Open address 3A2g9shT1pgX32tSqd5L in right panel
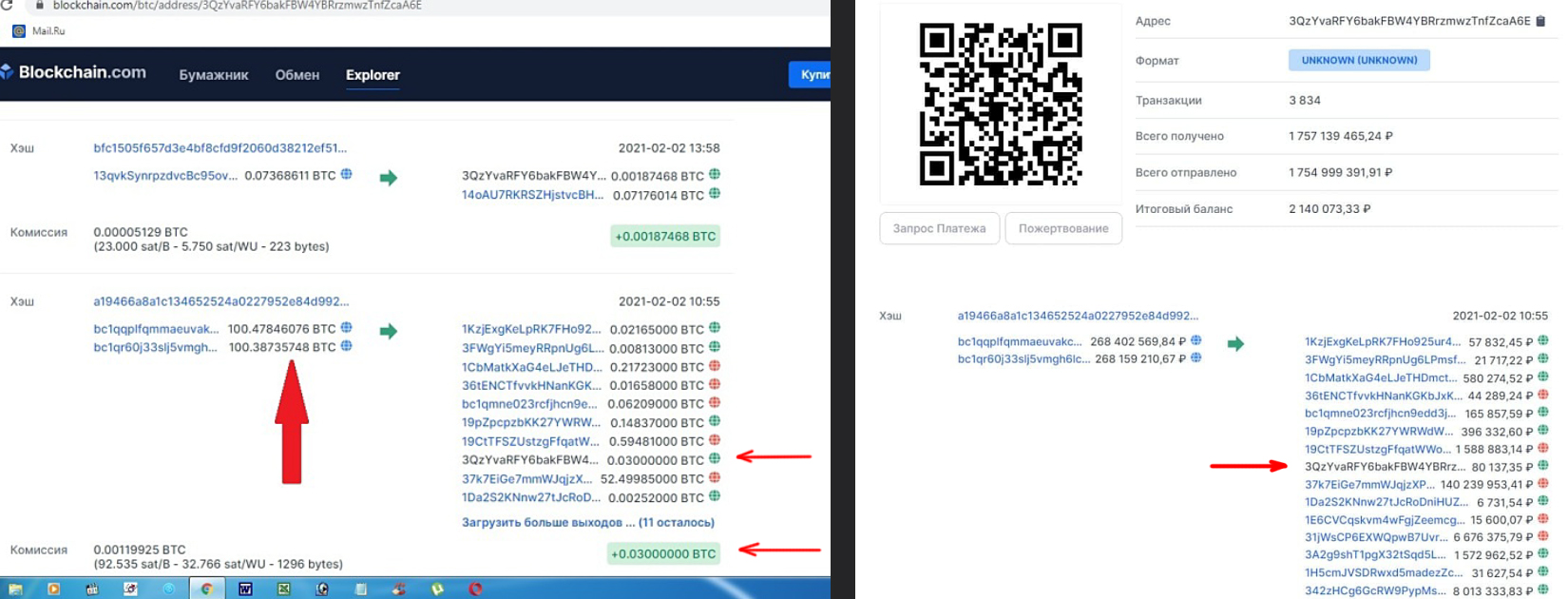The height and width of the screenshot is (599, 1568). coord(1376,555)
